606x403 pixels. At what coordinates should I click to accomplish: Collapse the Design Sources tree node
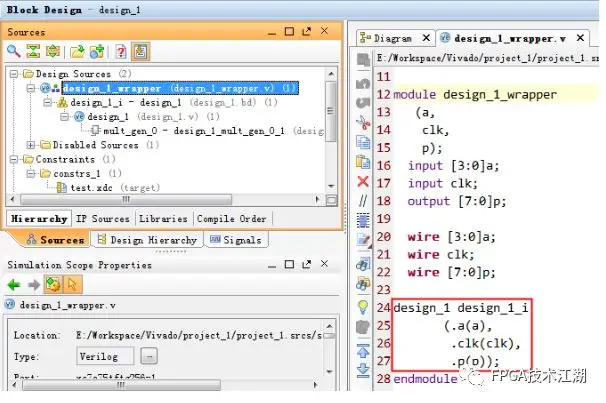click(x=14, y=74)
